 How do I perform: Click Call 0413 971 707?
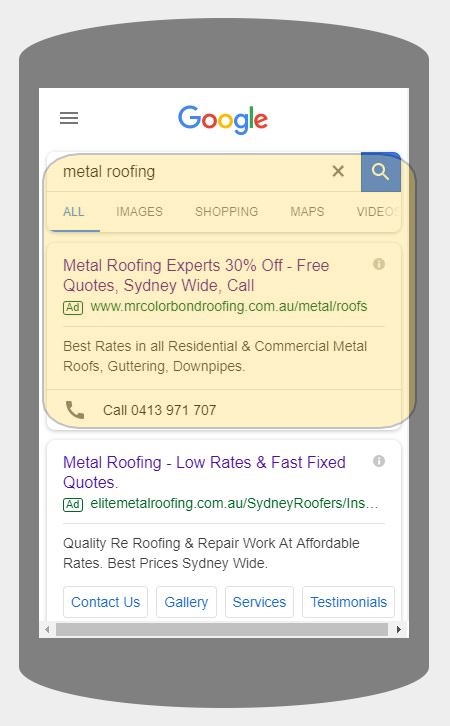point(159,410)
